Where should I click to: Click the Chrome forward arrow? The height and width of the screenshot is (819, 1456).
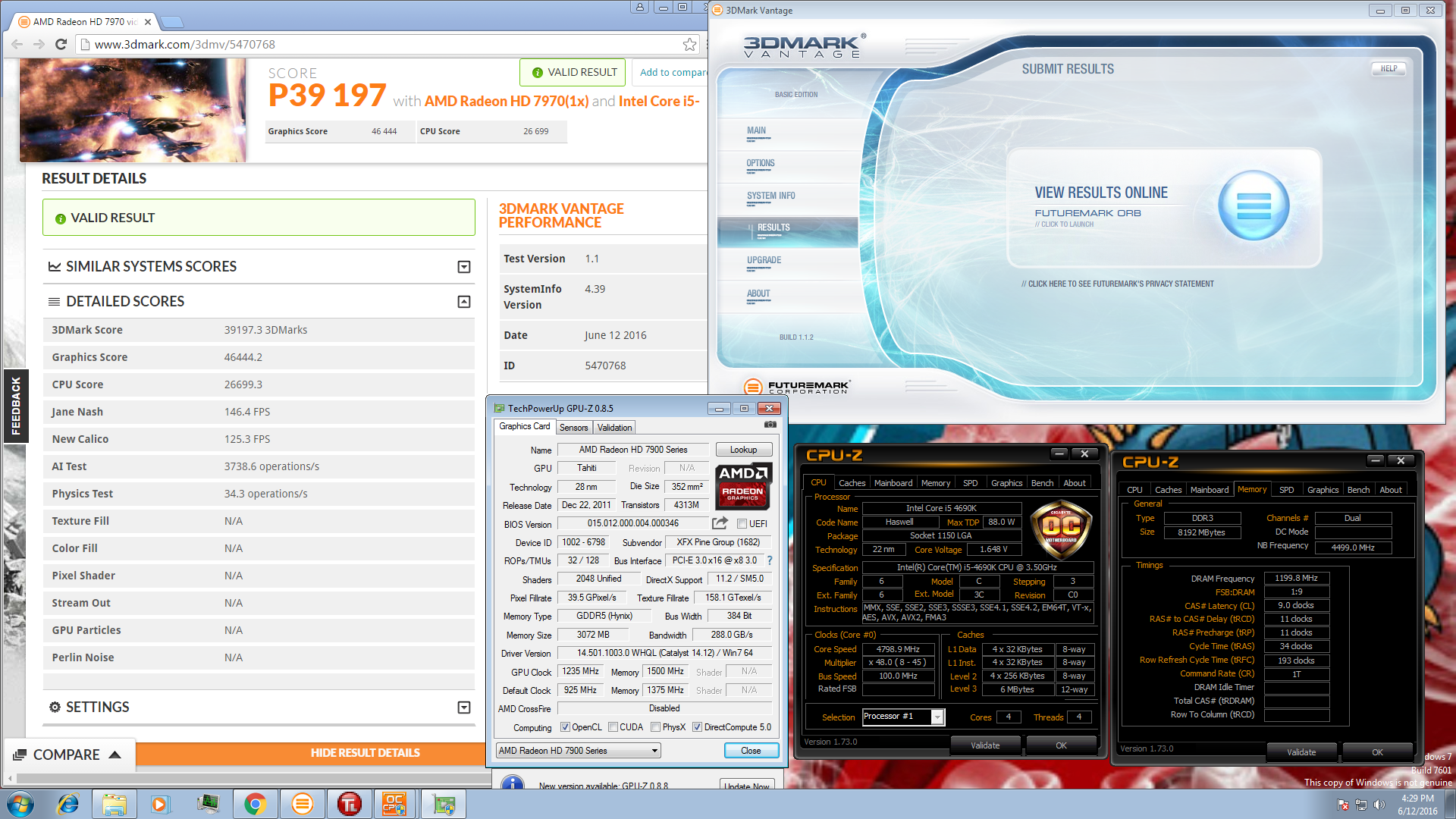[39, 44]
